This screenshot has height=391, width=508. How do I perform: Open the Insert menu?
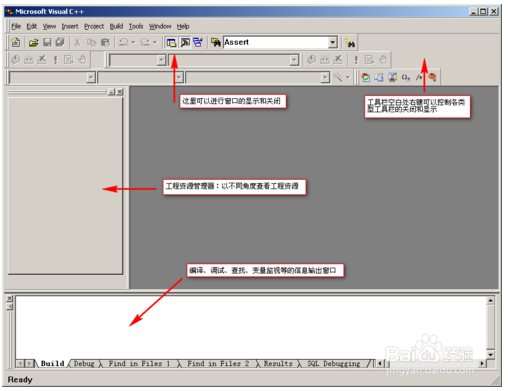coord(70,26)
